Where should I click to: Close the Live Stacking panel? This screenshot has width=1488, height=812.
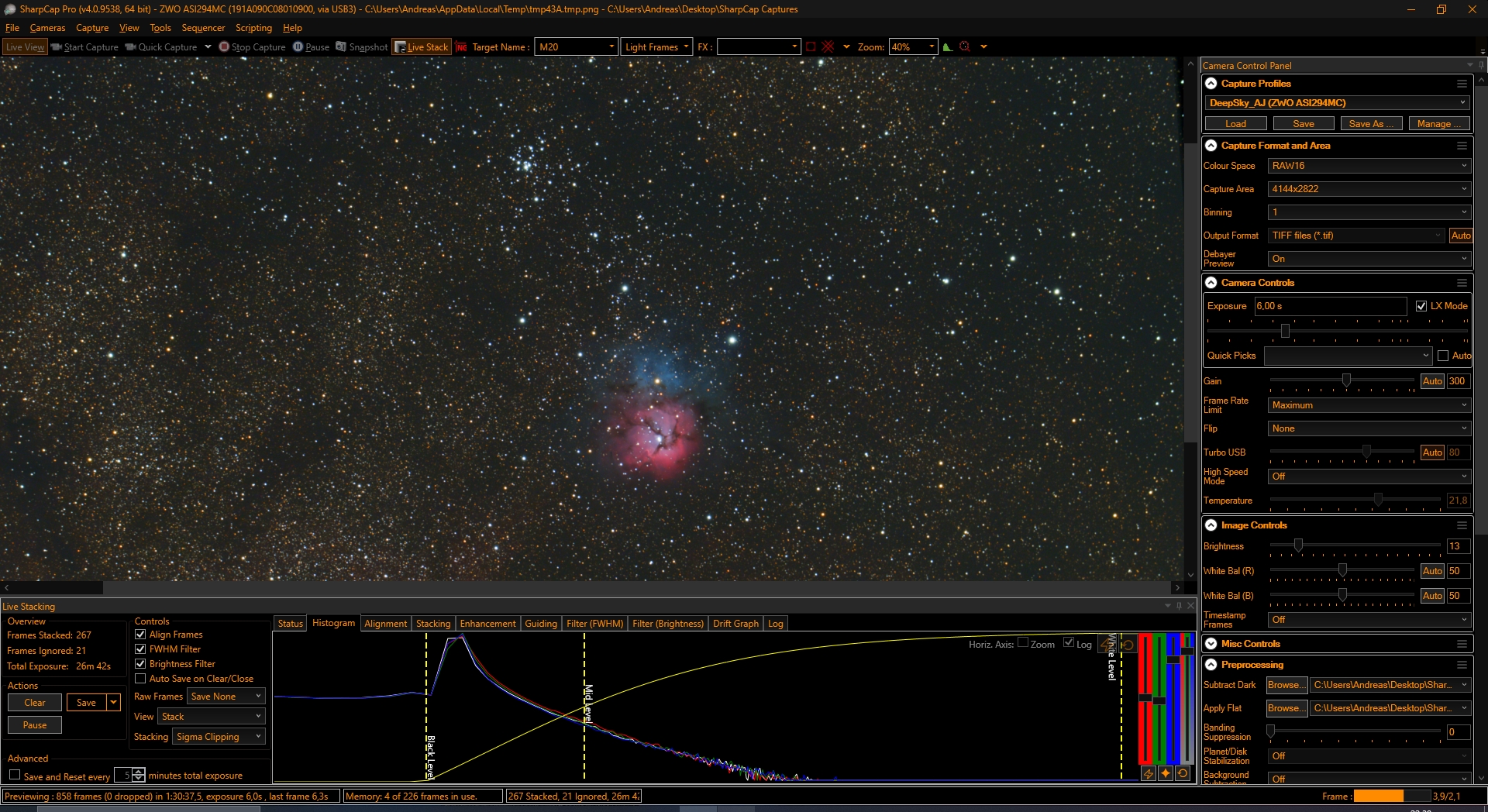click(1191, 606)
